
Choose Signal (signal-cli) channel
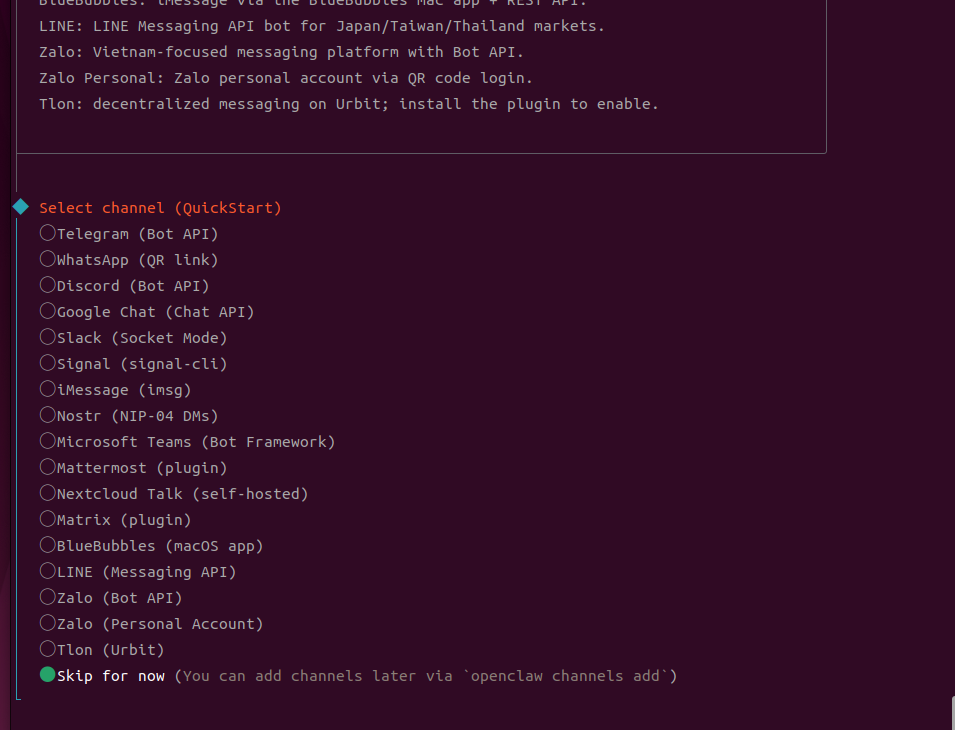tap(48, 363)
